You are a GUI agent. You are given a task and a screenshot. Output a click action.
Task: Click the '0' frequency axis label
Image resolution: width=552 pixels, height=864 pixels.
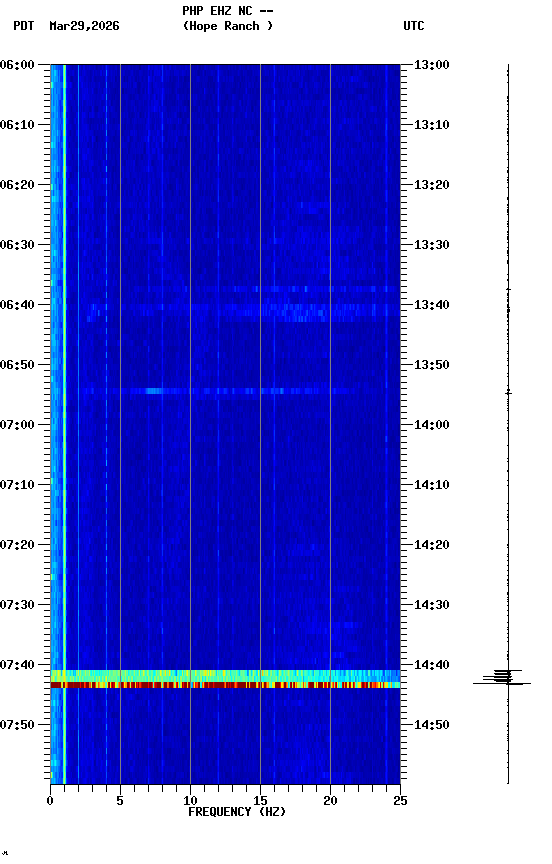[x=50, y=801]
